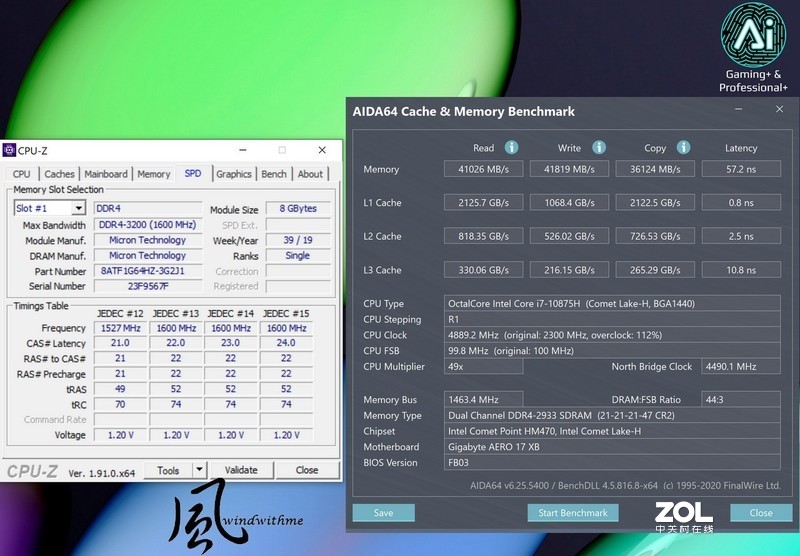800x556 pixels.
Task: Minimize the AIDA64 benchmark window
Action: click(738, 109)
